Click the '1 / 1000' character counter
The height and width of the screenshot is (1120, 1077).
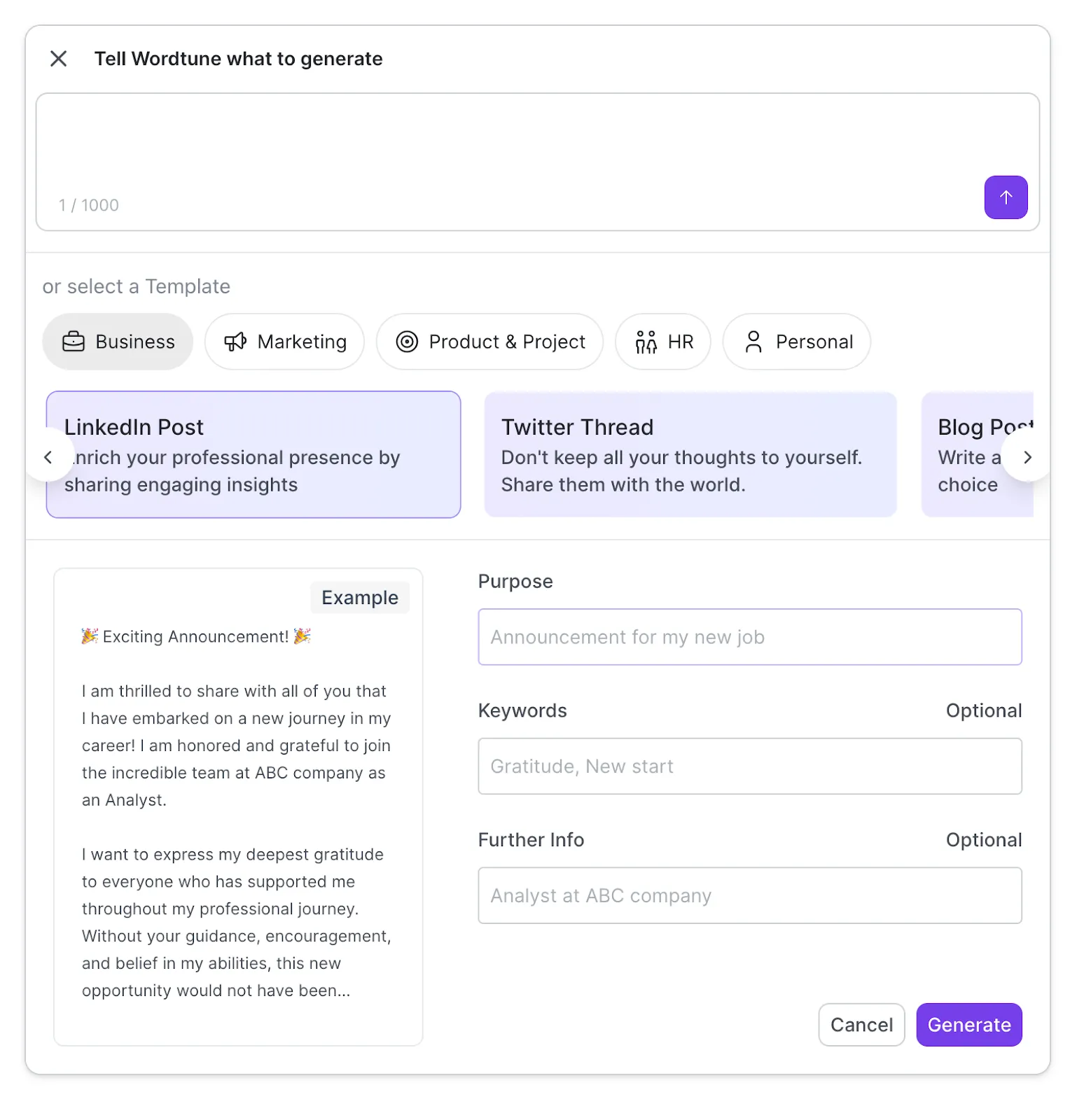pos(89,205)
